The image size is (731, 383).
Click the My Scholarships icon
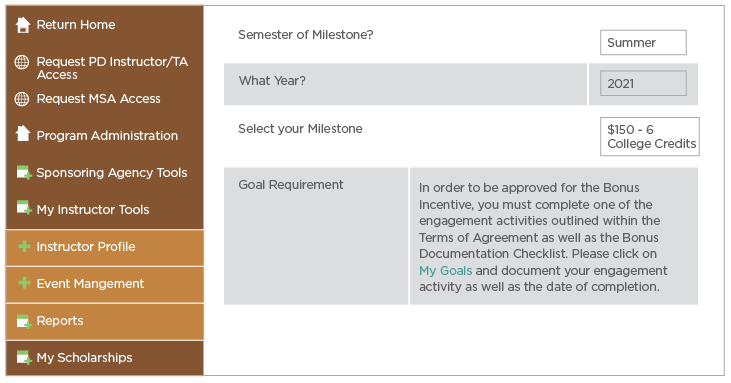point(24,358)
